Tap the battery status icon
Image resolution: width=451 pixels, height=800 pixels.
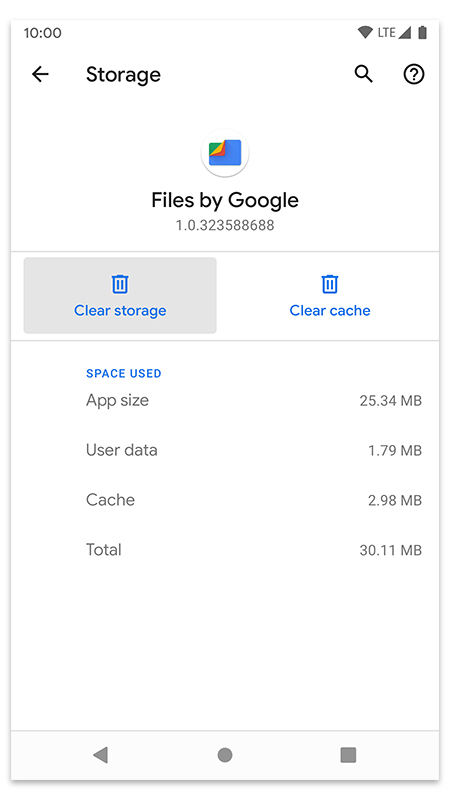[x=422, y=33]
